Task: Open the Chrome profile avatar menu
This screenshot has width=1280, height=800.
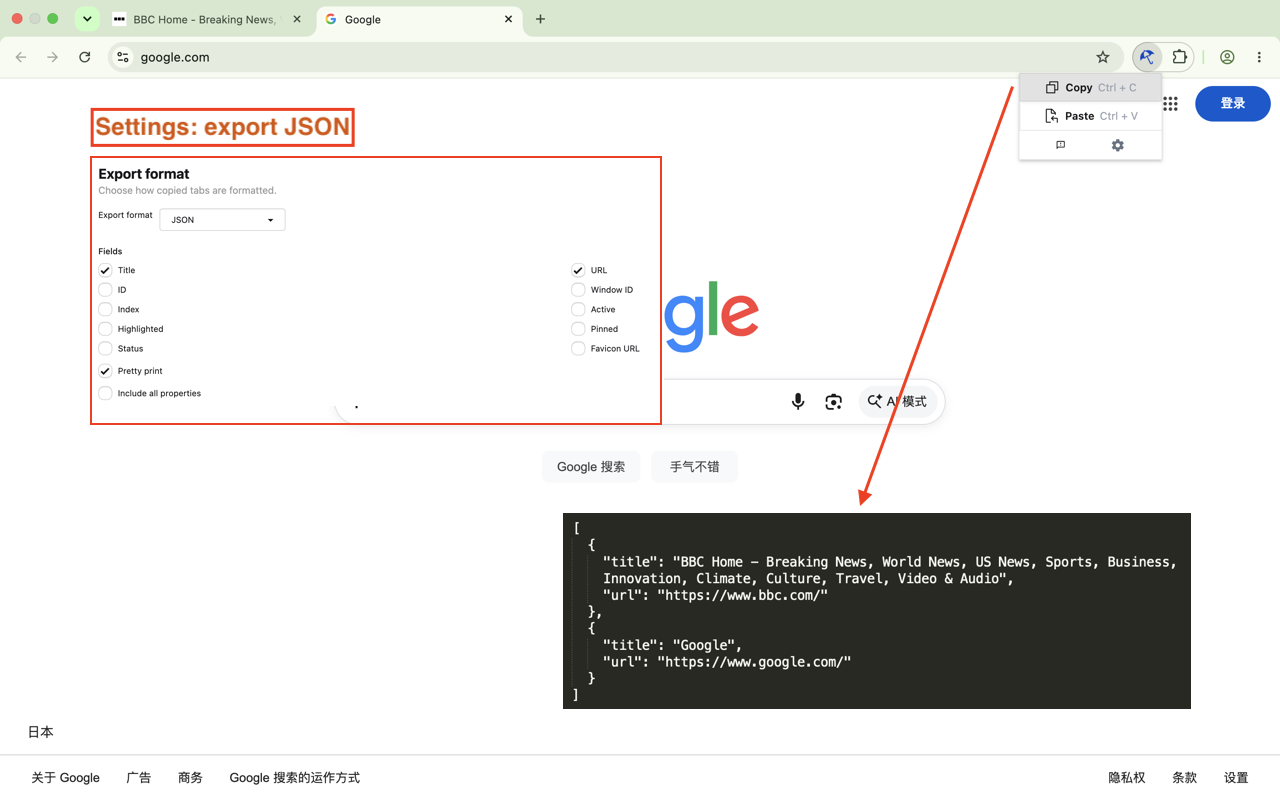Action: pos(1227,57)
